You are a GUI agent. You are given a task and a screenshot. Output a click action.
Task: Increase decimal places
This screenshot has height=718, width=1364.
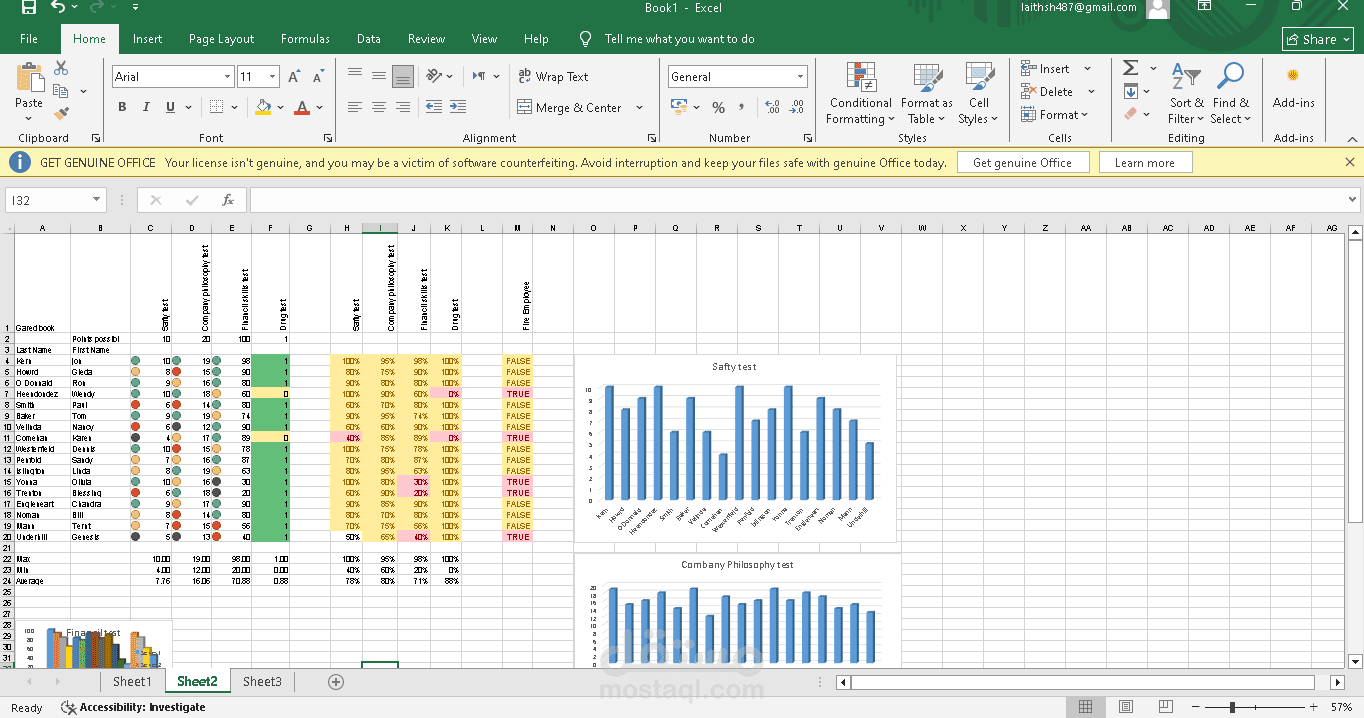coord(772,107)
